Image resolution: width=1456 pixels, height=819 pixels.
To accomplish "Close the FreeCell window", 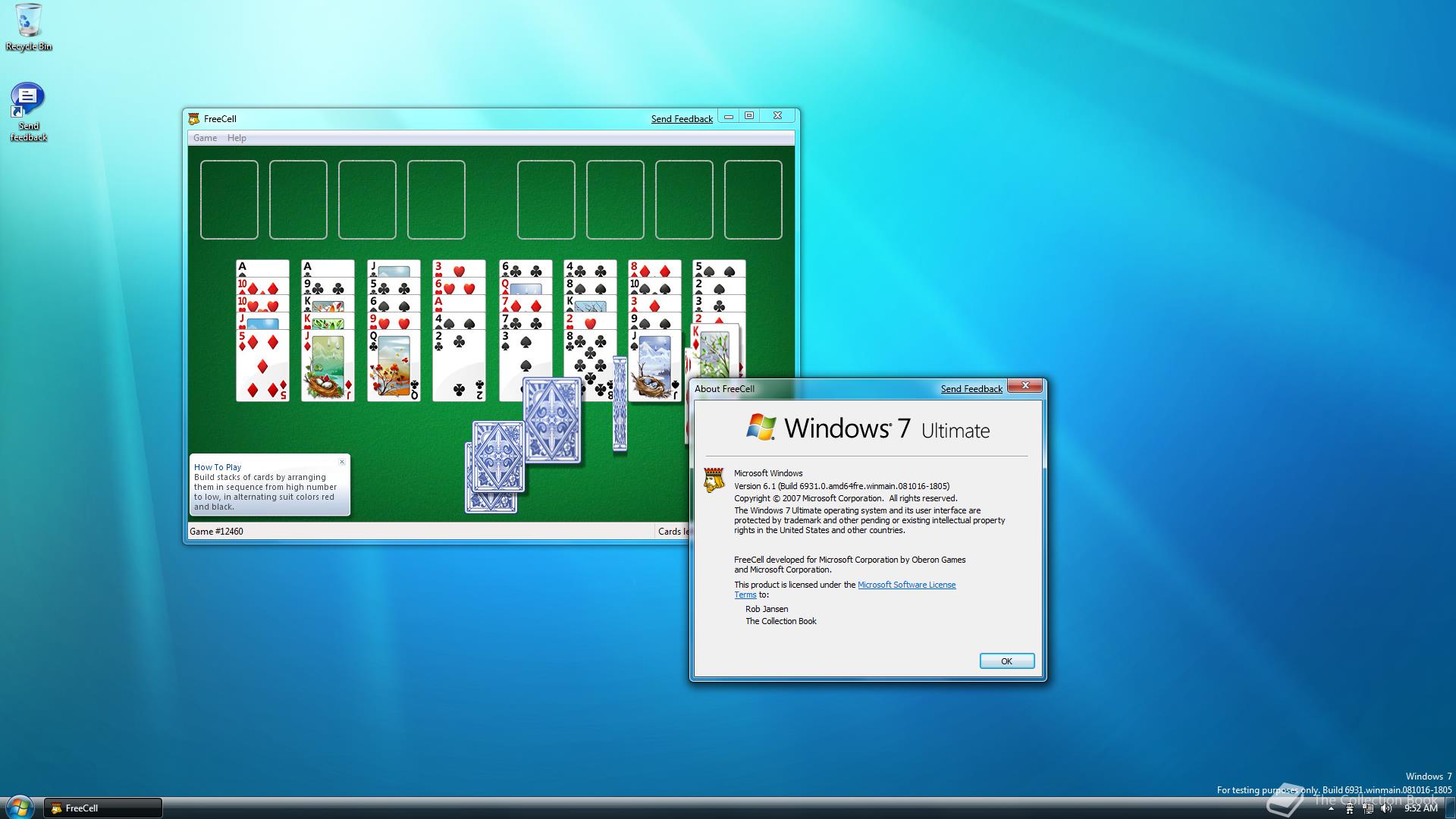I will coord(777,116).
